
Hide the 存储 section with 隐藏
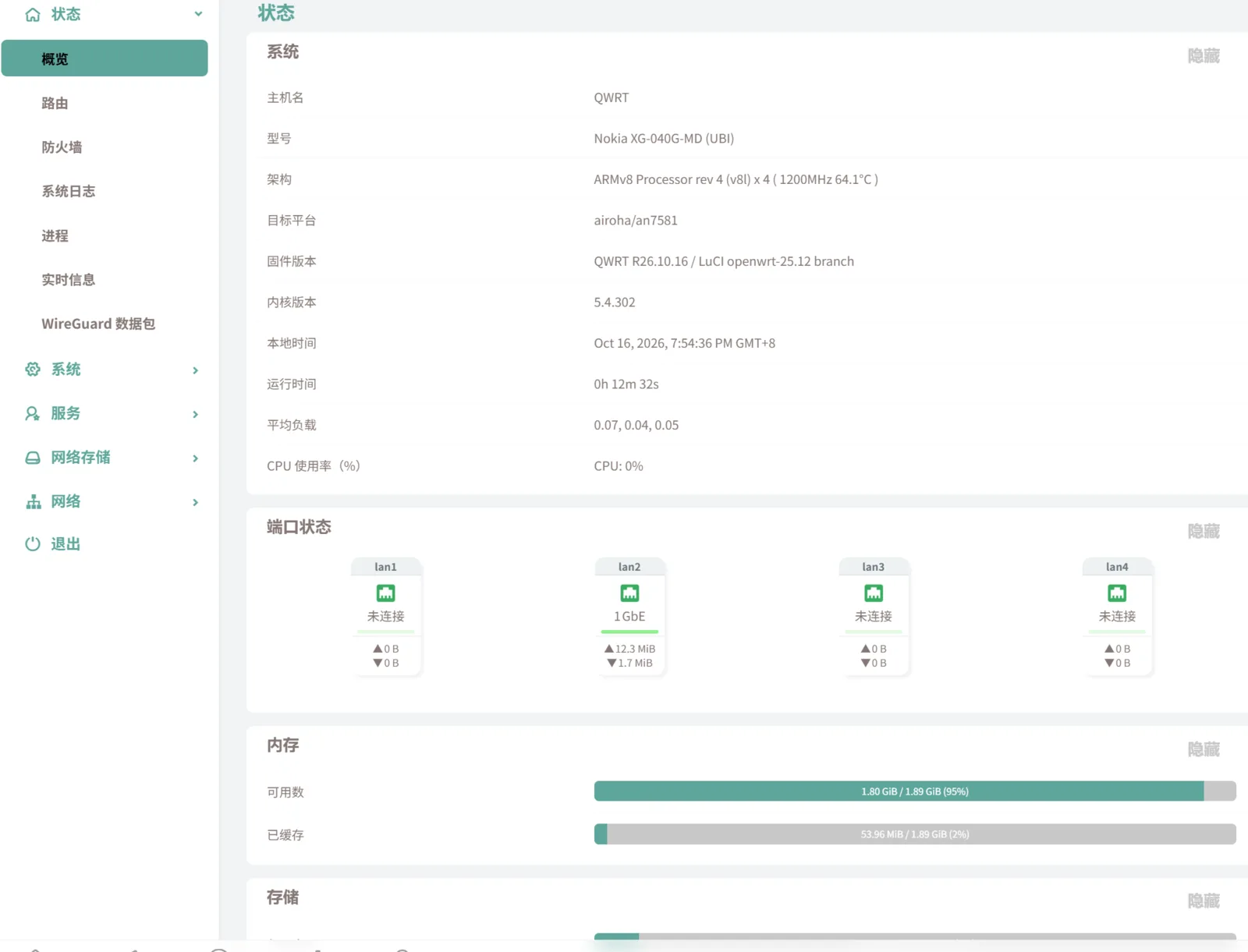click(x=1204, y=901)
